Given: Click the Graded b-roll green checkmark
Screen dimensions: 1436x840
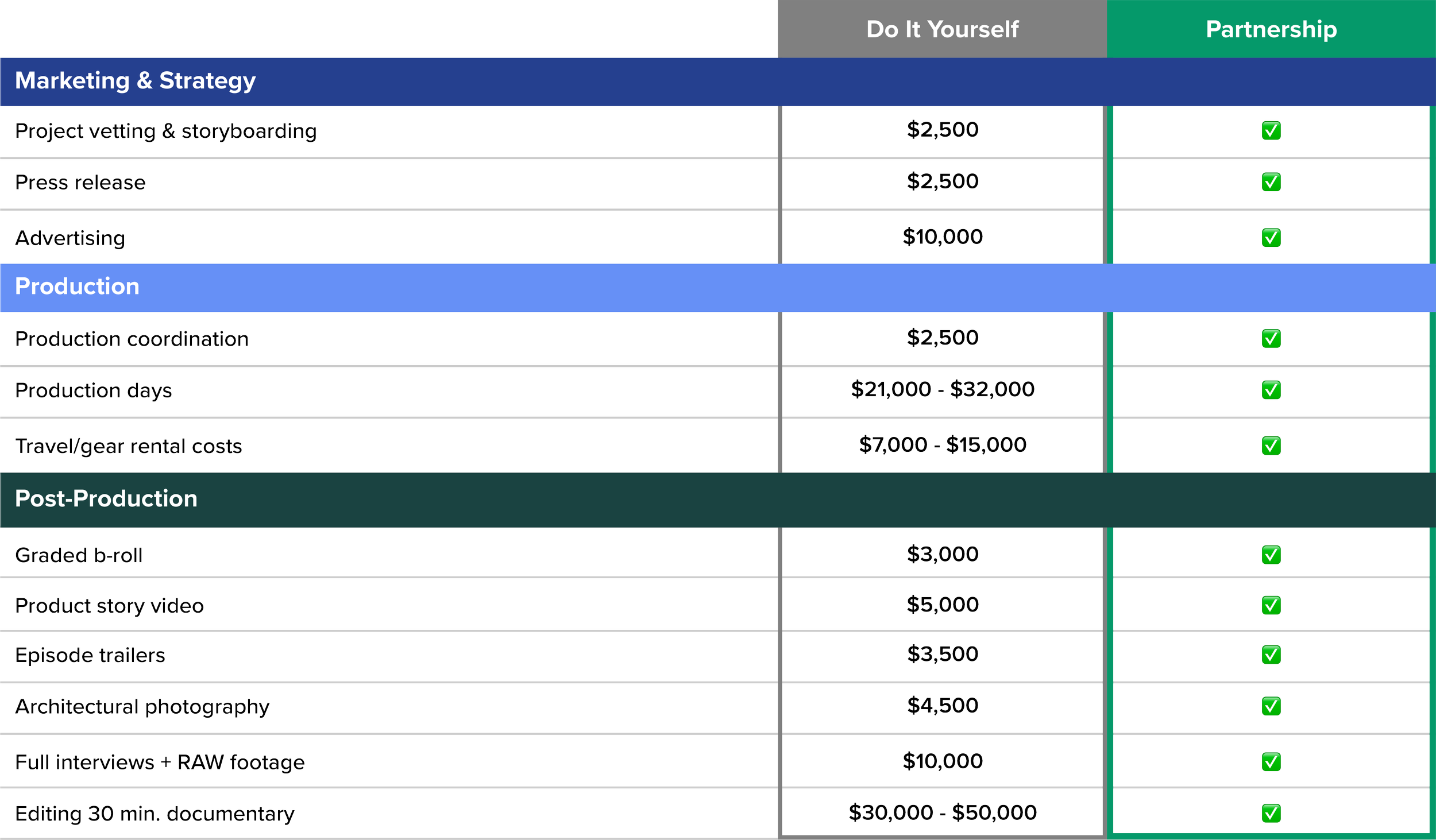Looking at the screenshot, I should tap(1271, 555).
